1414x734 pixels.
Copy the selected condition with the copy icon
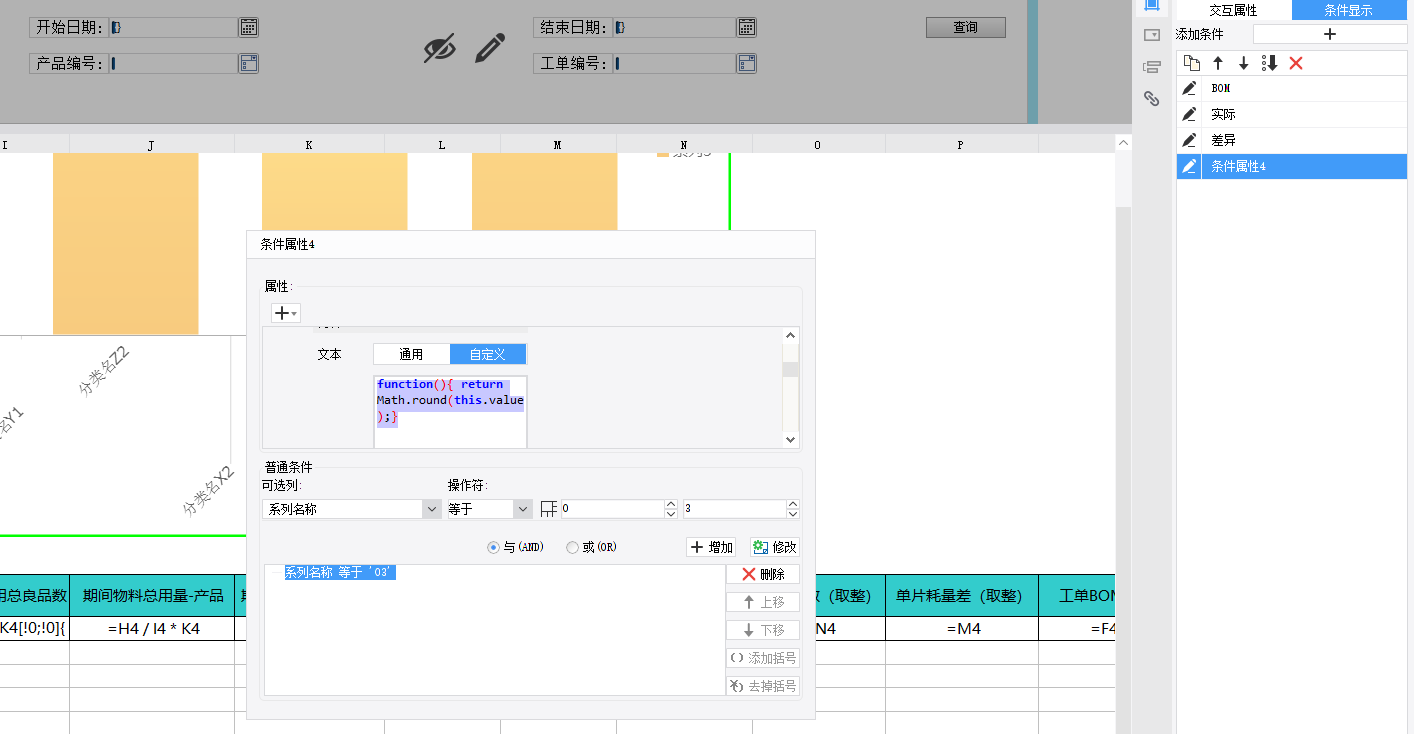(1191, 63)
